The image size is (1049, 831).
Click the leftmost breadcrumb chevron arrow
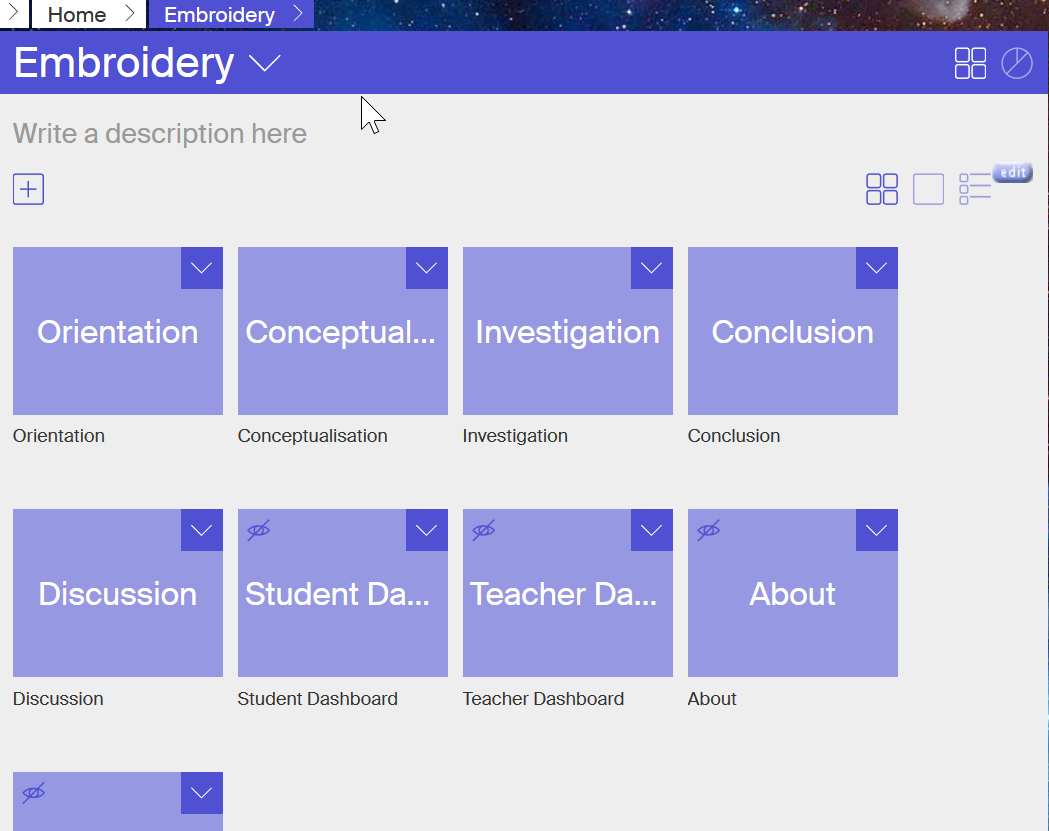click(x=13, y=14)
